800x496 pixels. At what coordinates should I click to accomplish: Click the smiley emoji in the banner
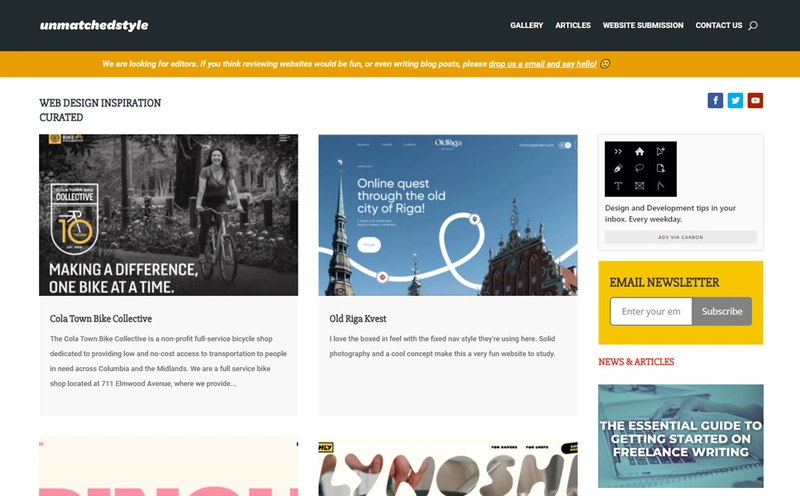point(605,64)
